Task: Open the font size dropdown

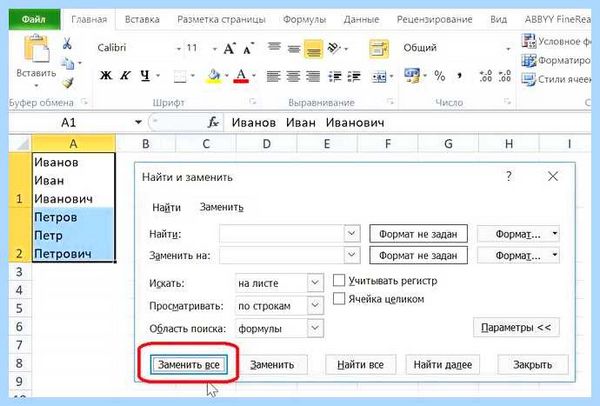Action: [x=215, y=49]
